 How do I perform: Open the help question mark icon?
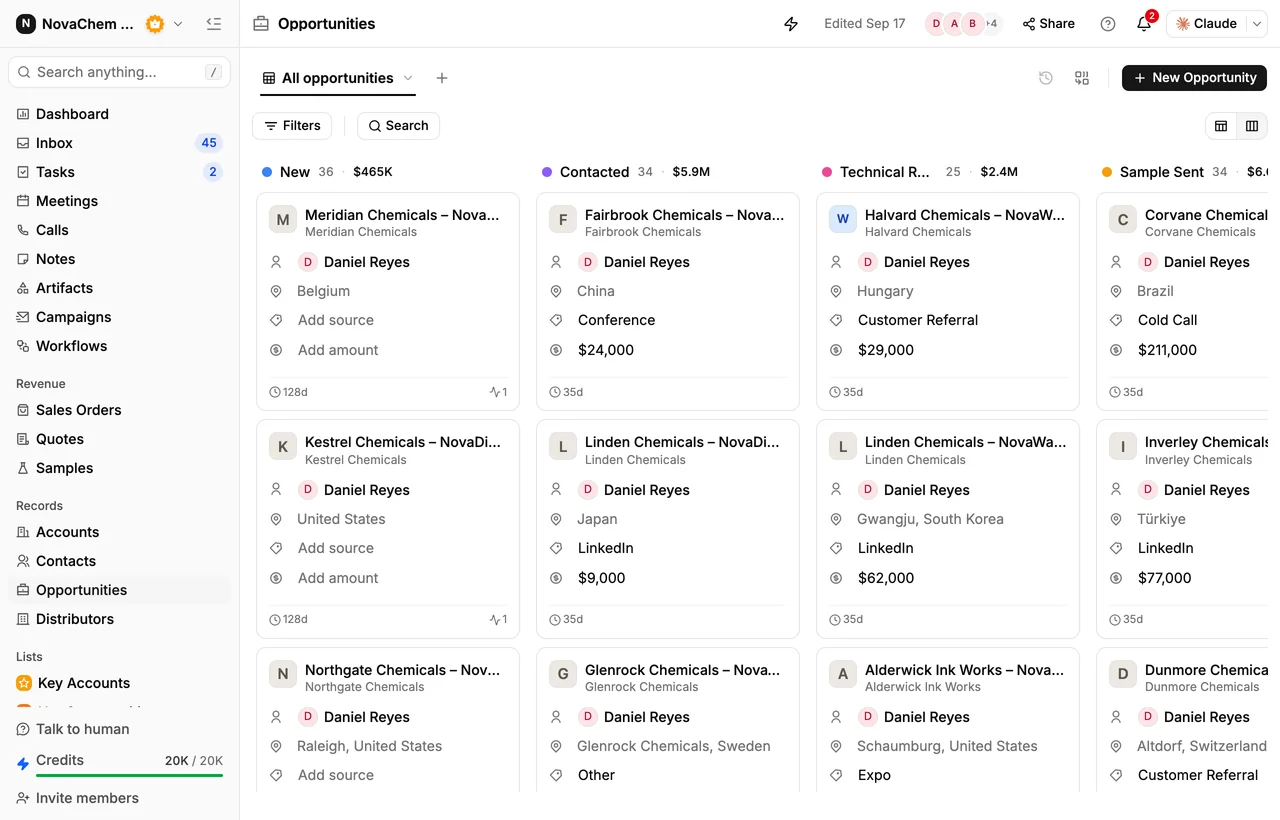pyautogui.click(x=1108, y=24)
